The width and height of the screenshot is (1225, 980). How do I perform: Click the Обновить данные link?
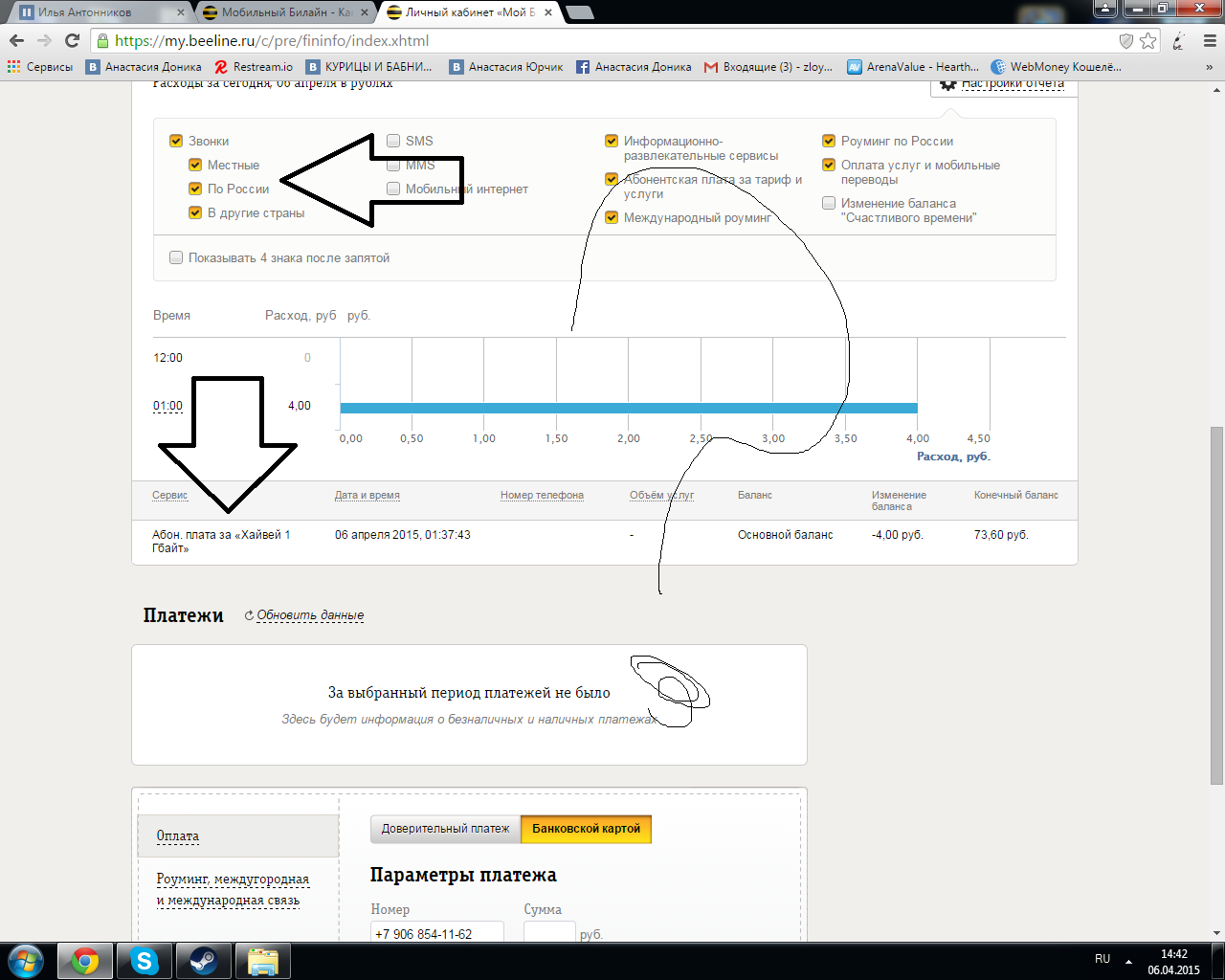click(x=310, y=615)
